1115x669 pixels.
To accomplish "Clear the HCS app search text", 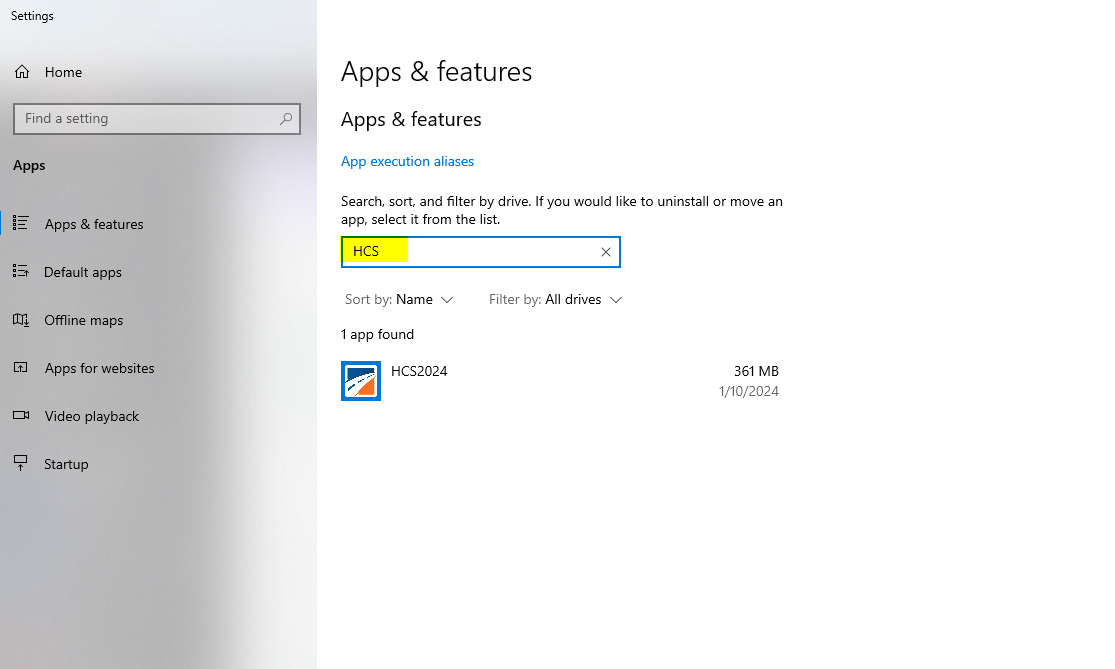I will (605, 252).
